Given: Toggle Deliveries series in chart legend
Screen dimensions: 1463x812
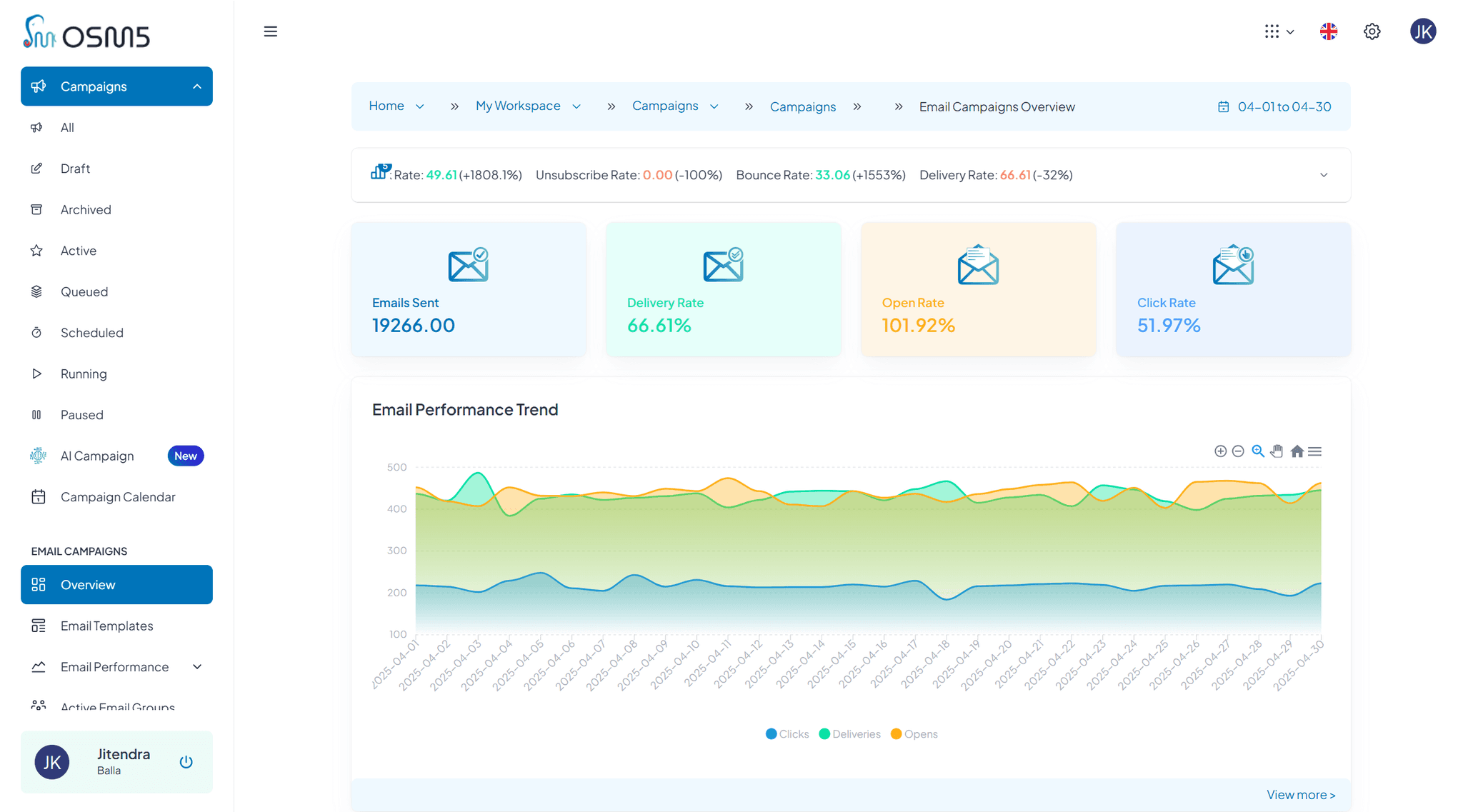Looking at the screenshot, I should [849, 734].
